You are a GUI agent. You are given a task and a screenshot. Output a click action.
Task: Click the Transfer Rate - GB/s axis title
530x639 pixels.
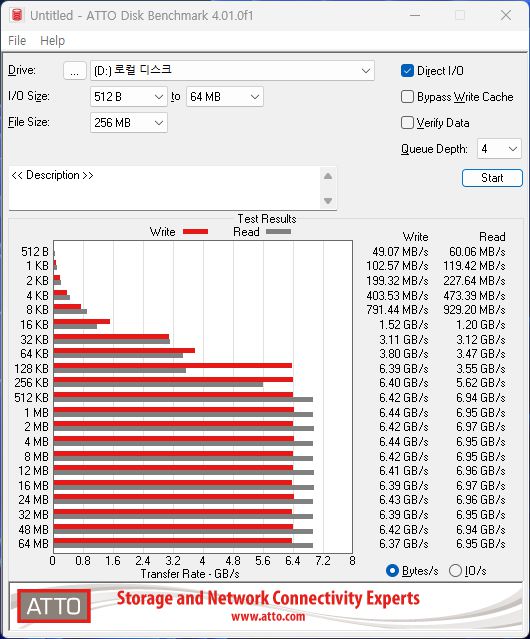click(190, 574)
